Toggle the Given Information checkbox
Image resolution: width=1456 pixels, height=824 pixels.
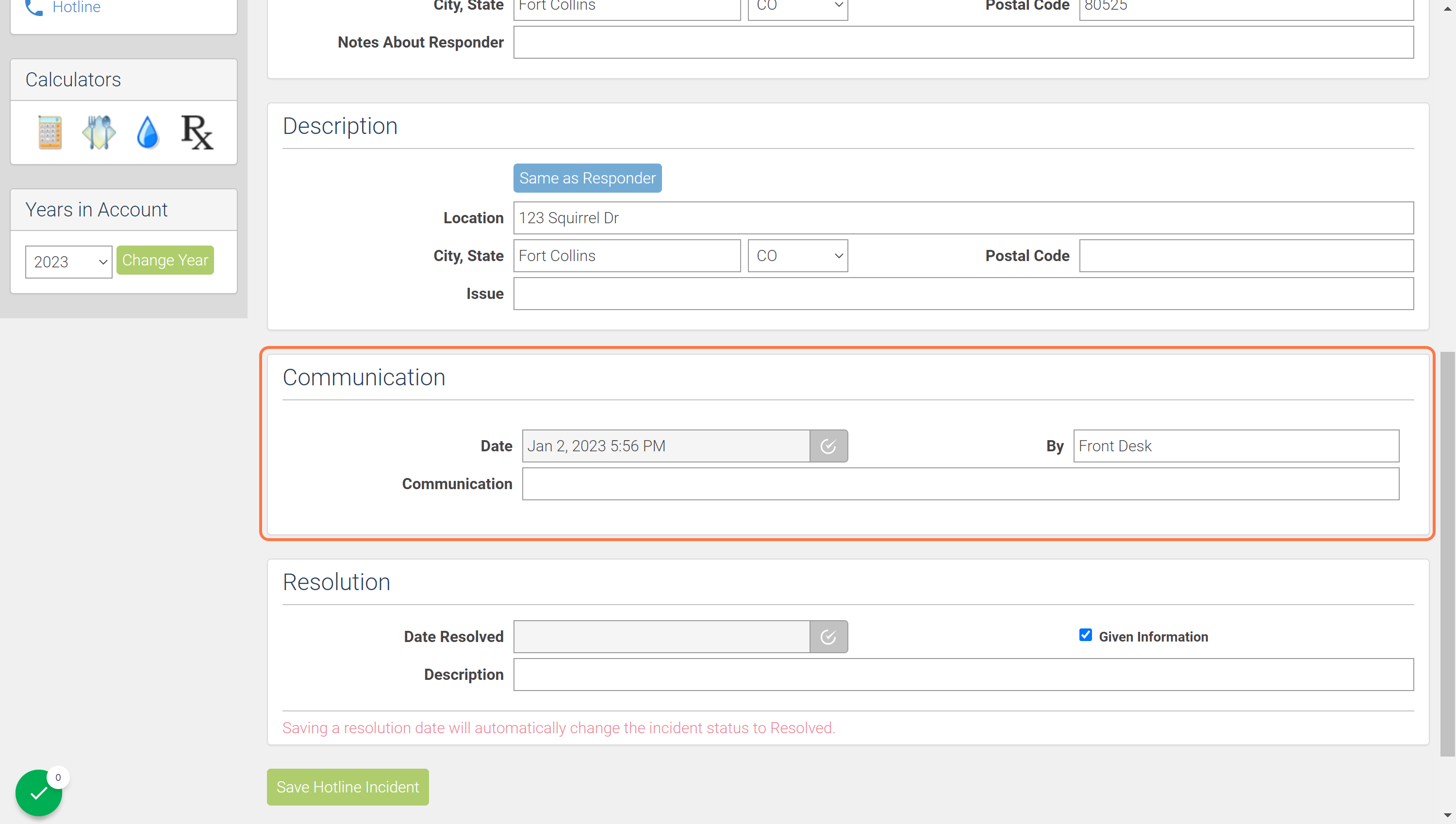[x=1085, y=635]
